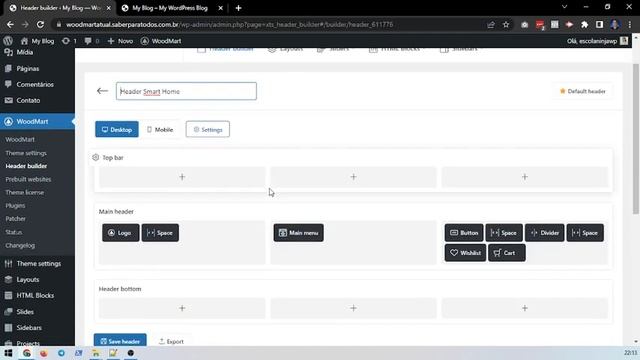The image size is (640, 360).
Task: Click the back arrow next to header name
Action: click(102, 91)
